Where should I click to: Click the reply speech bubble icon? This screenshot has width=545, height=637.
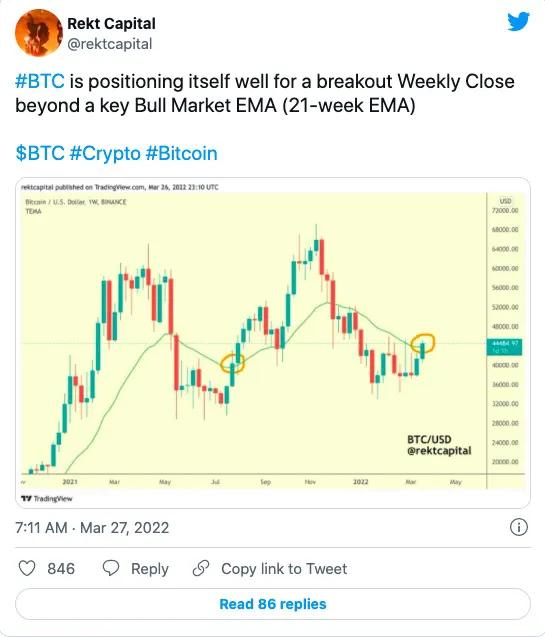[x=110, y=568]
